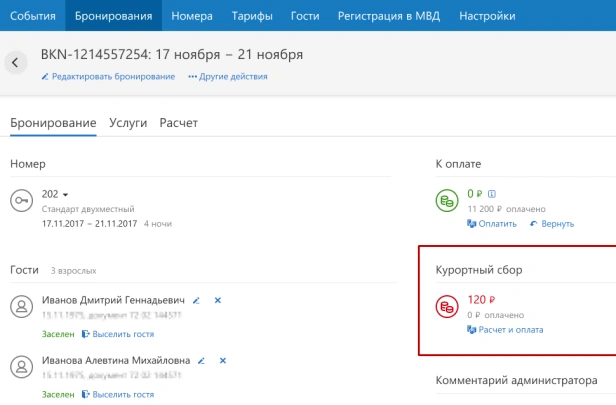Switch to the Расчет tab

pyautogui.click(x=179, y=123)
